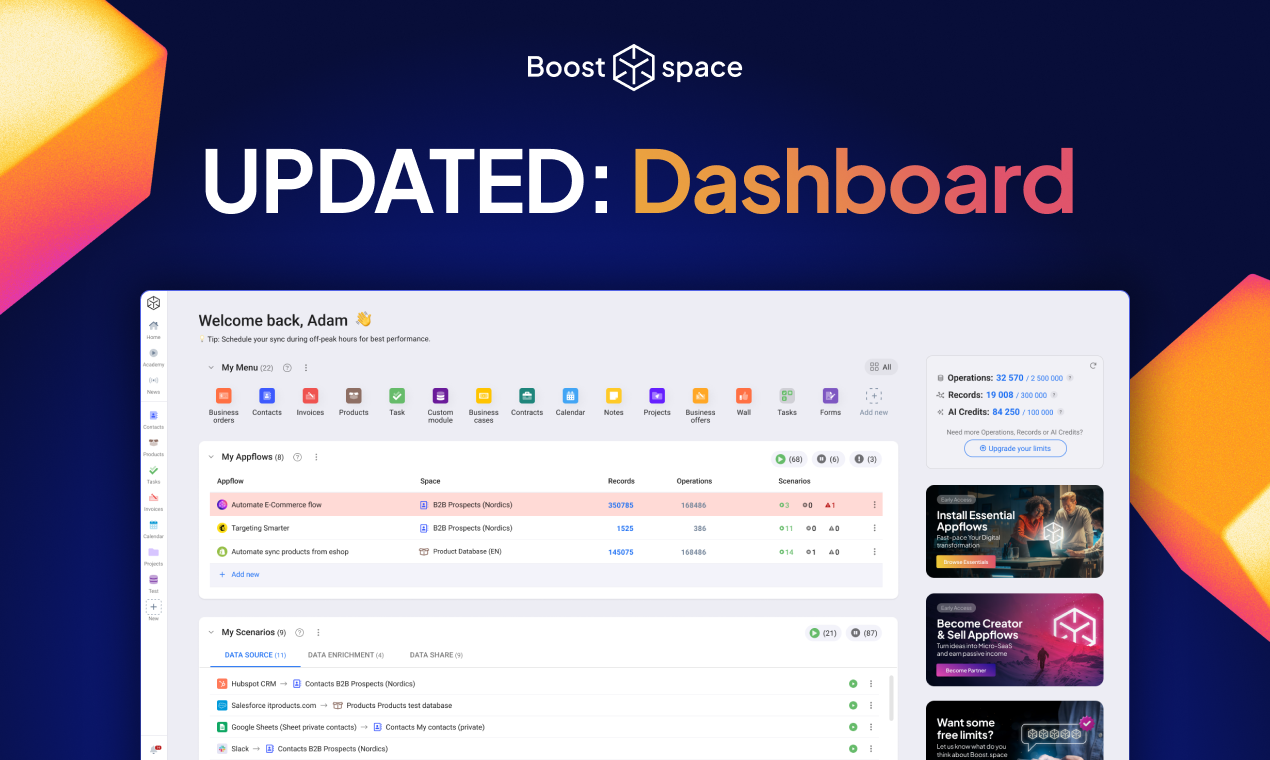Open Products in the left sidebar

coord(153,446)
